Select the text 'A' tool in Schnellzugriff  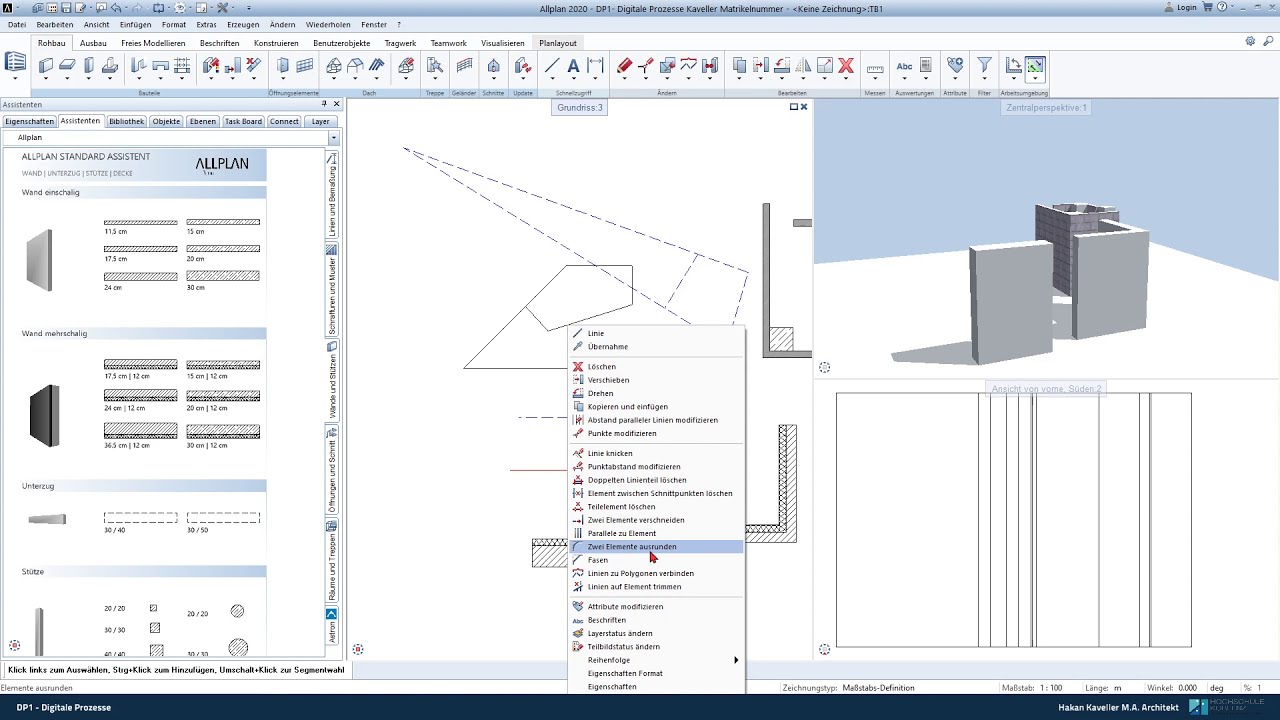click(573, 66)
